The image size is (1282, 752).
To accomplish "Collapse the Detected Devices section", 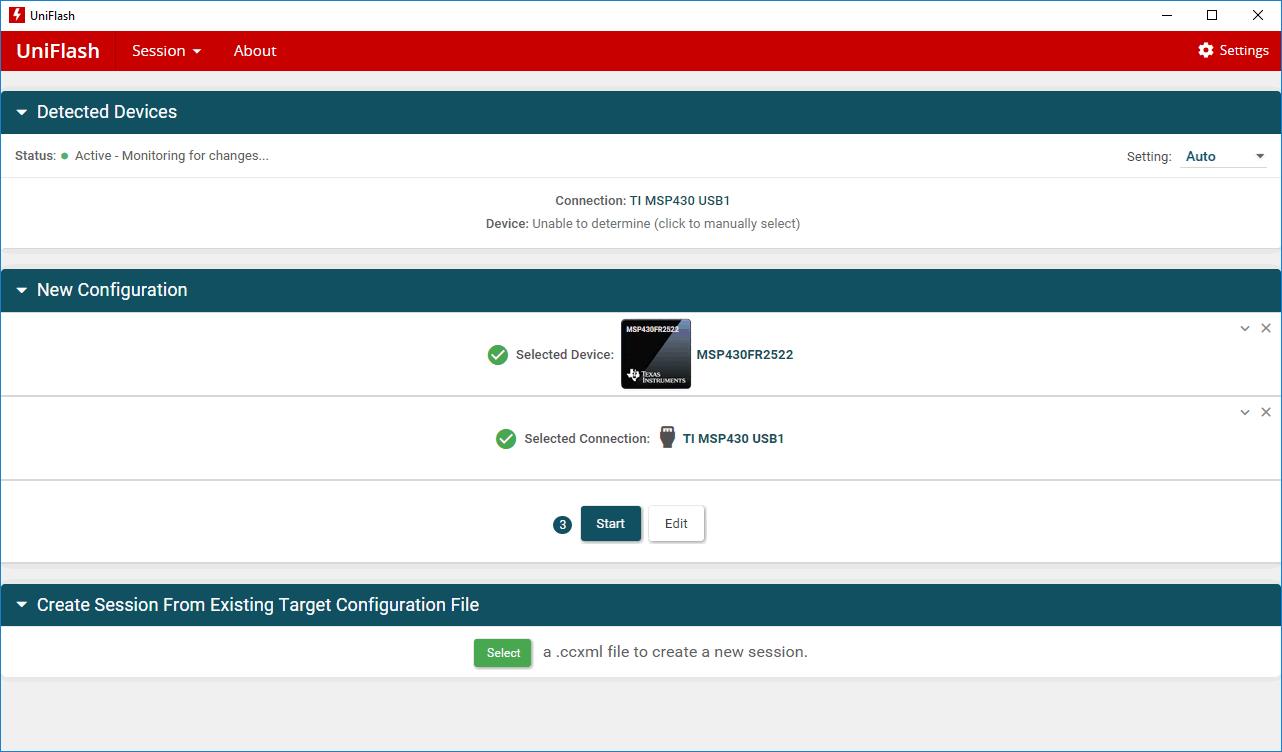I will click(x=22, y=112).
